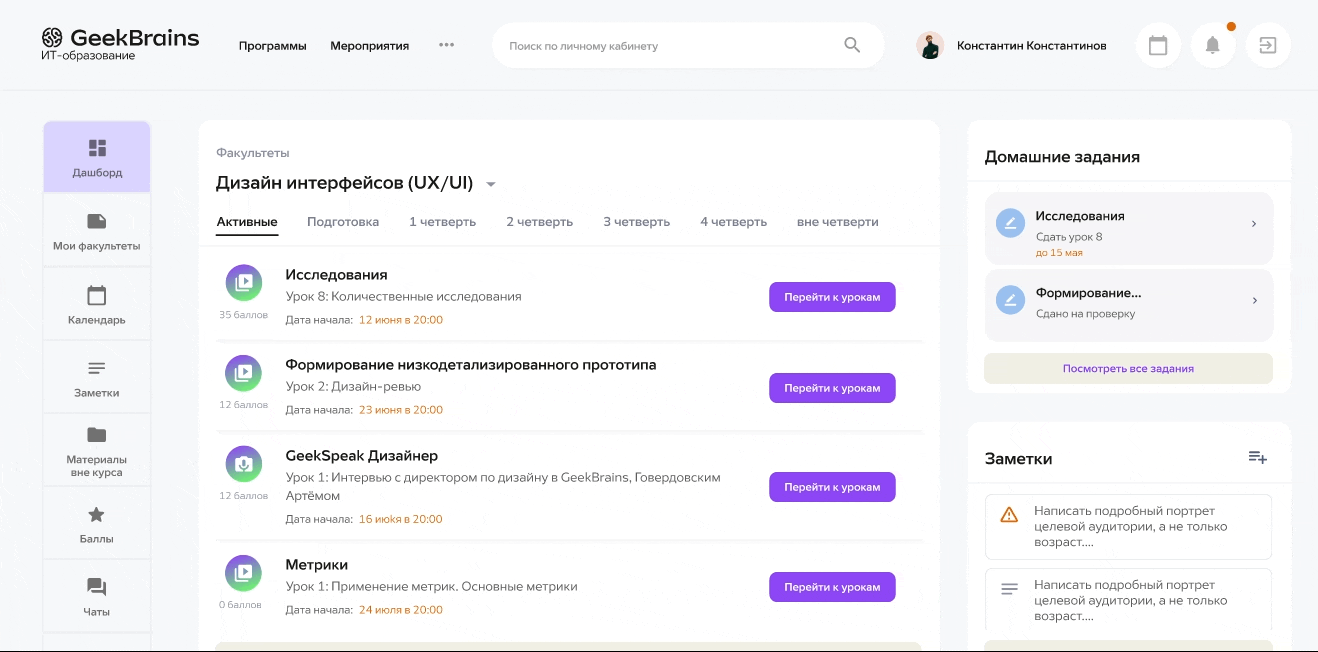Open the calendar icon in the top bar

1157,44
